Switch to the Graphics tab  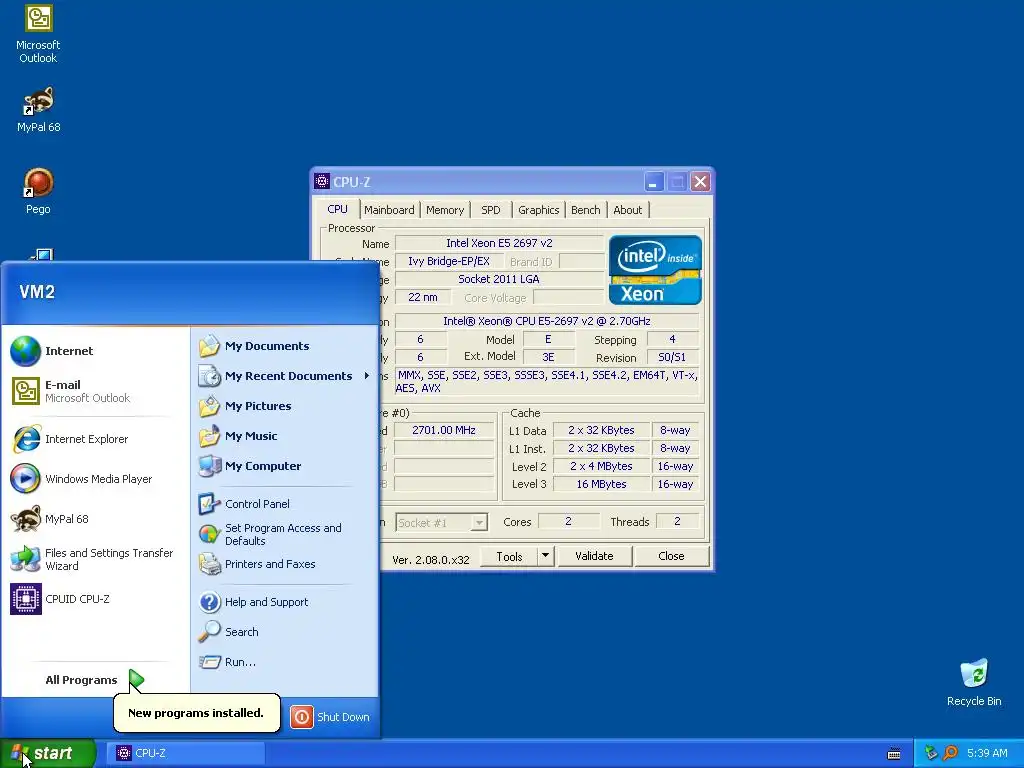pyautogui.click(x=538, y=210)
